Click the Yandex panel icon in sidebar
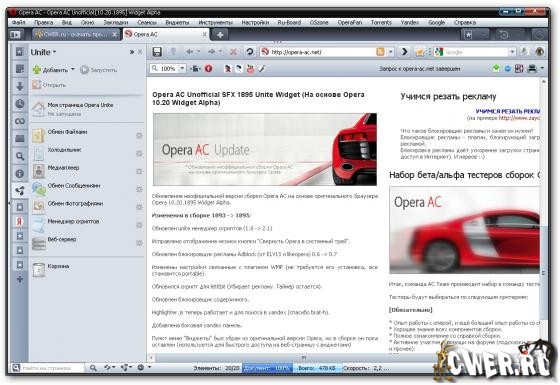The height and width of the screenshot is (385, 560). pos(20,221)
